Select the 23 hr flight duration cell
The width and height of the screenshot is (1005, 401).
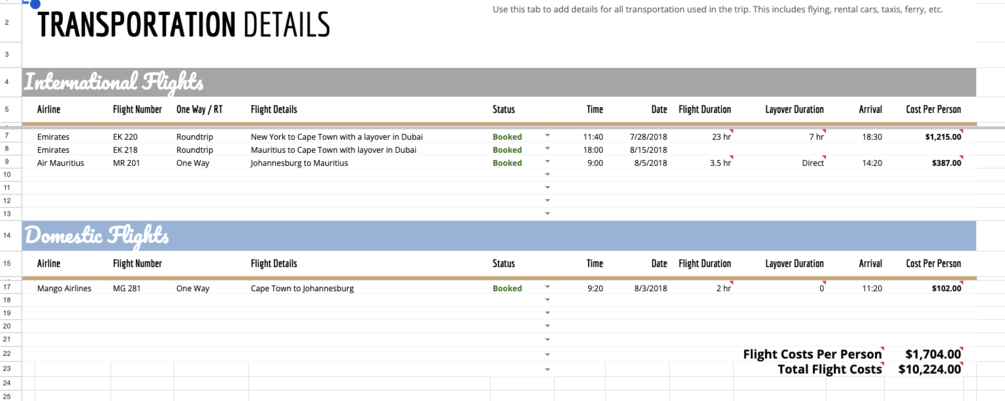click(720, 136)
